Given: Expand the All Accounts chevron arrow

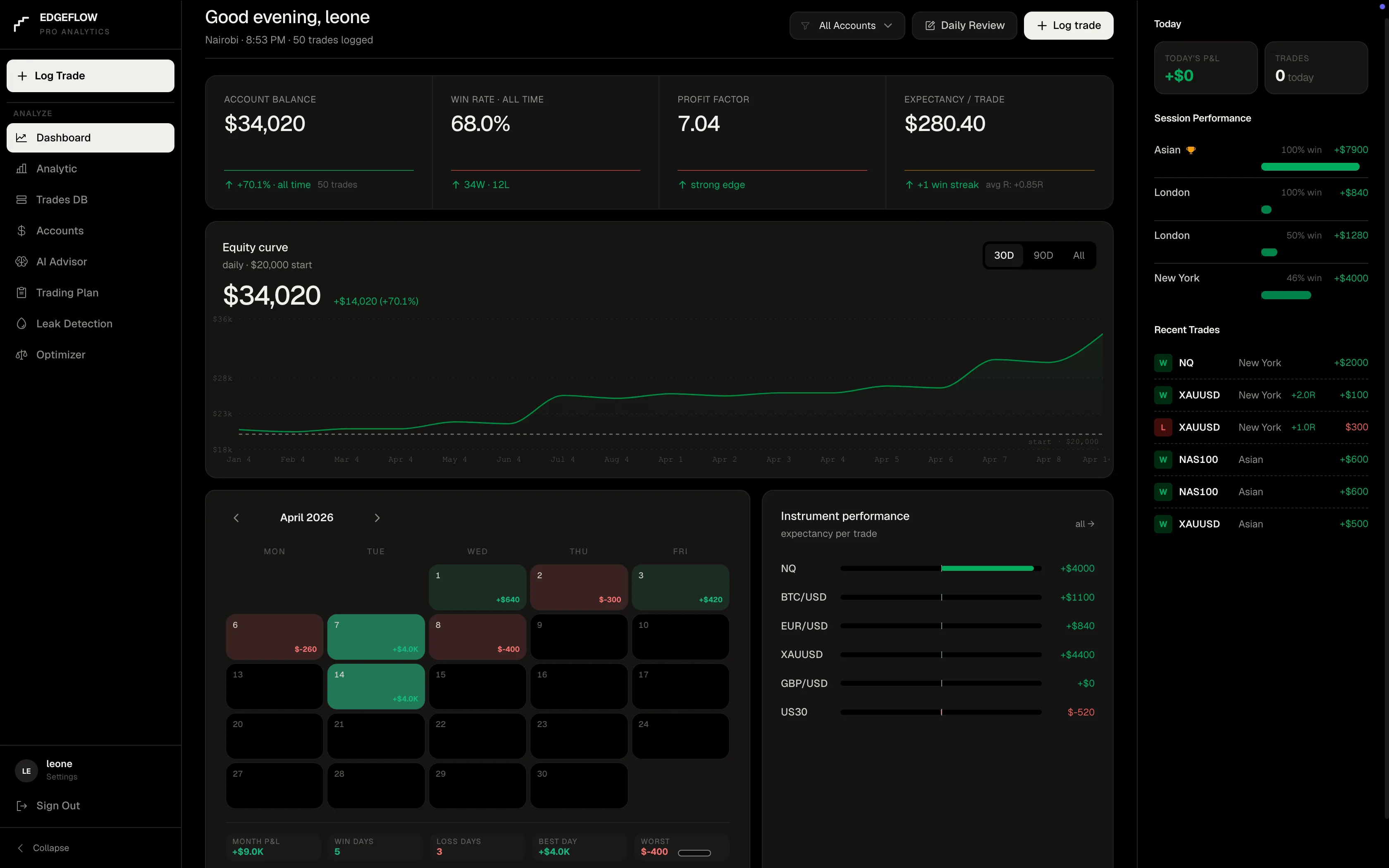Looking at the screenshot, I should tap(888, 26).
